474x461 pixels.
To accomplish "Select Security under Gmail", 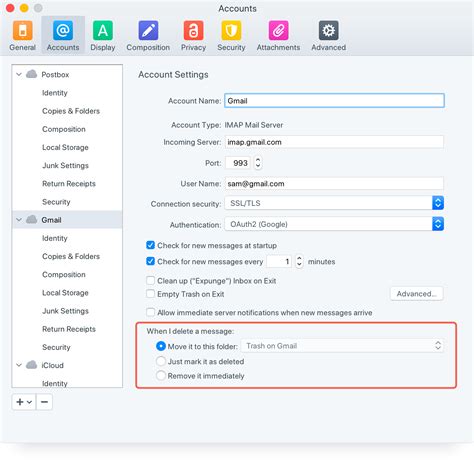I will point(56,347).
